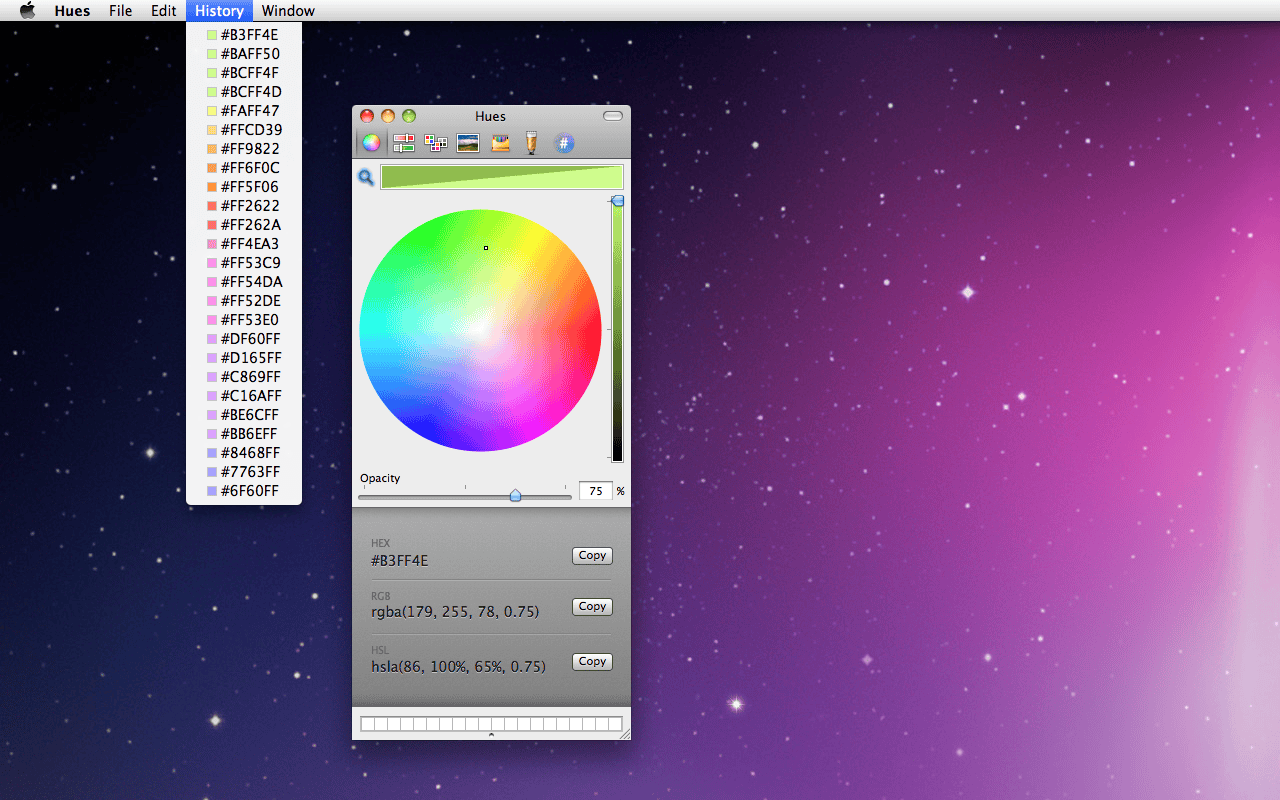The height and width of the screenshot is (800, 1280).
Task: Switch to the Color Sliders icon
Action: 403,142
